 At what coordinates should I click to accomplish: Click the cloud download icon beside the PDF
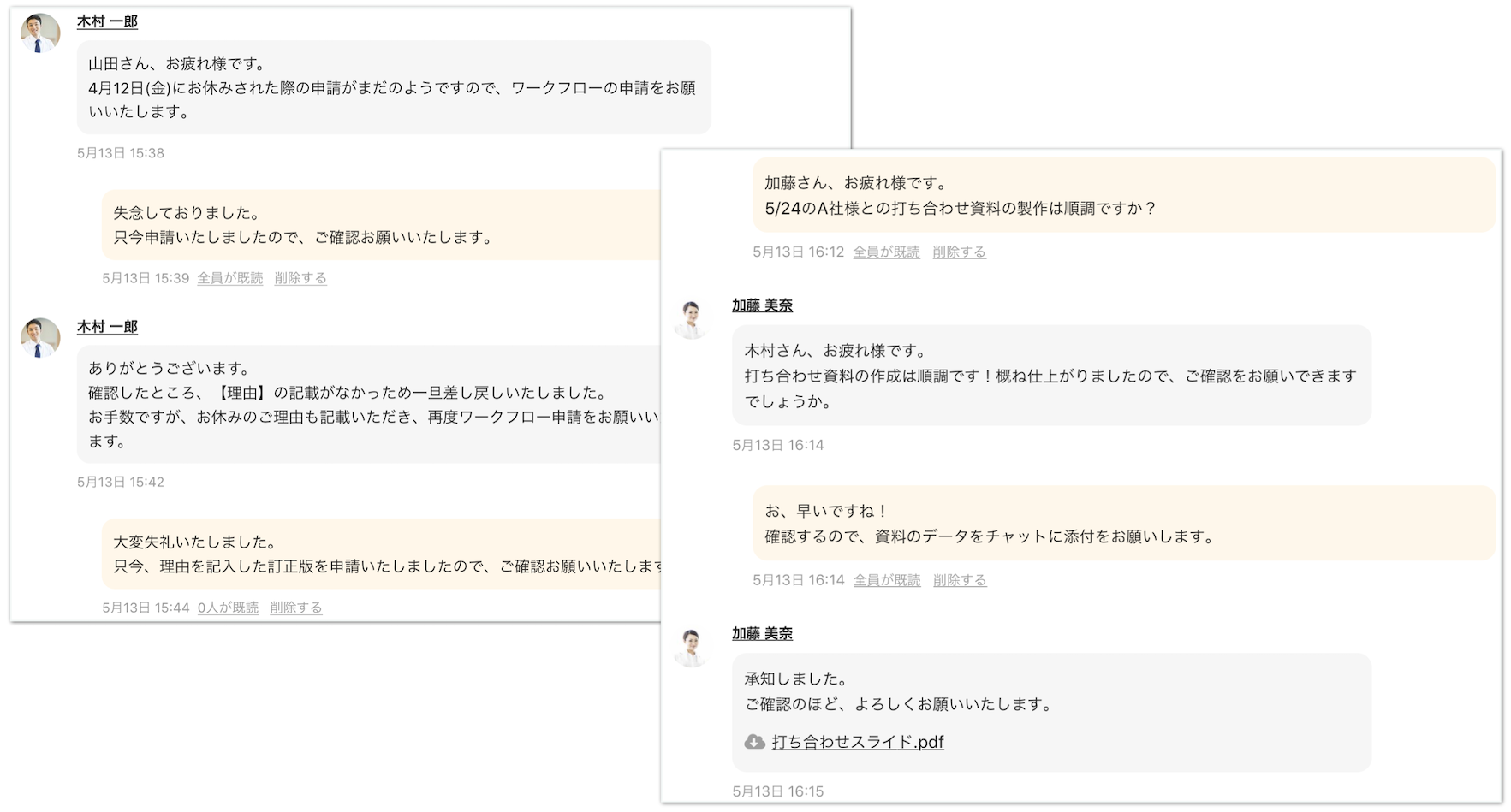(754, 742)
